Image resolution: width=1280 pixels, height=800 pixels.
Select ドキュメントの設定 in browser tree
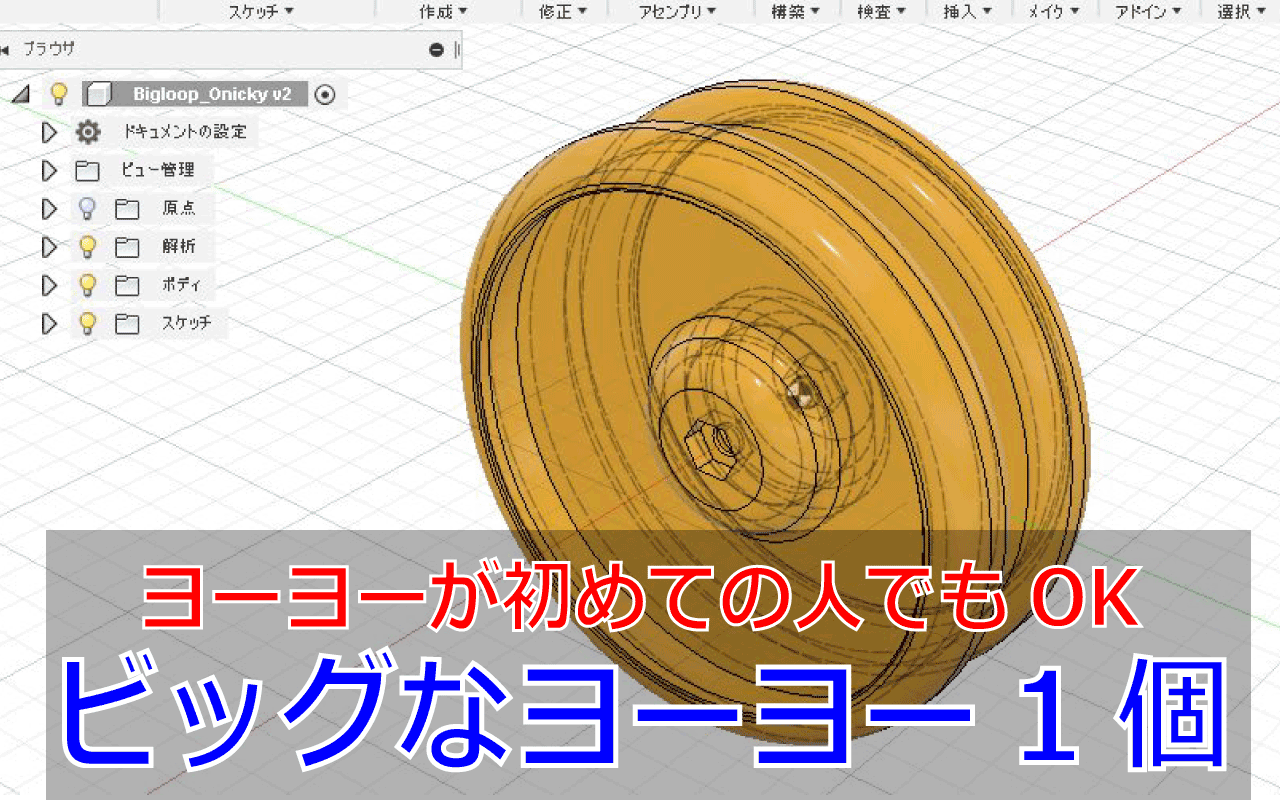point(184,132)
